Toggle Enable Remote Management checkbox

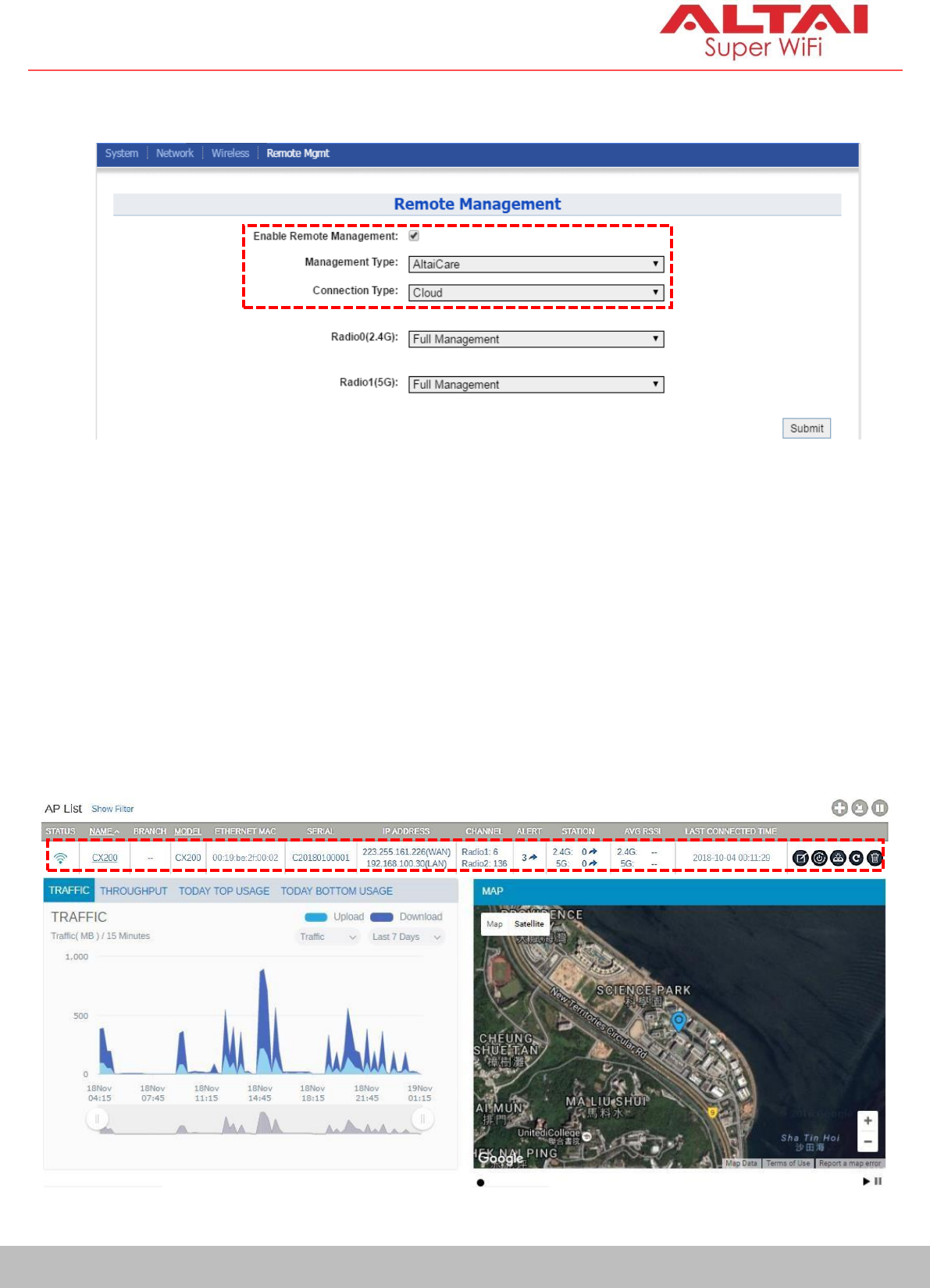tap(414, 236)
